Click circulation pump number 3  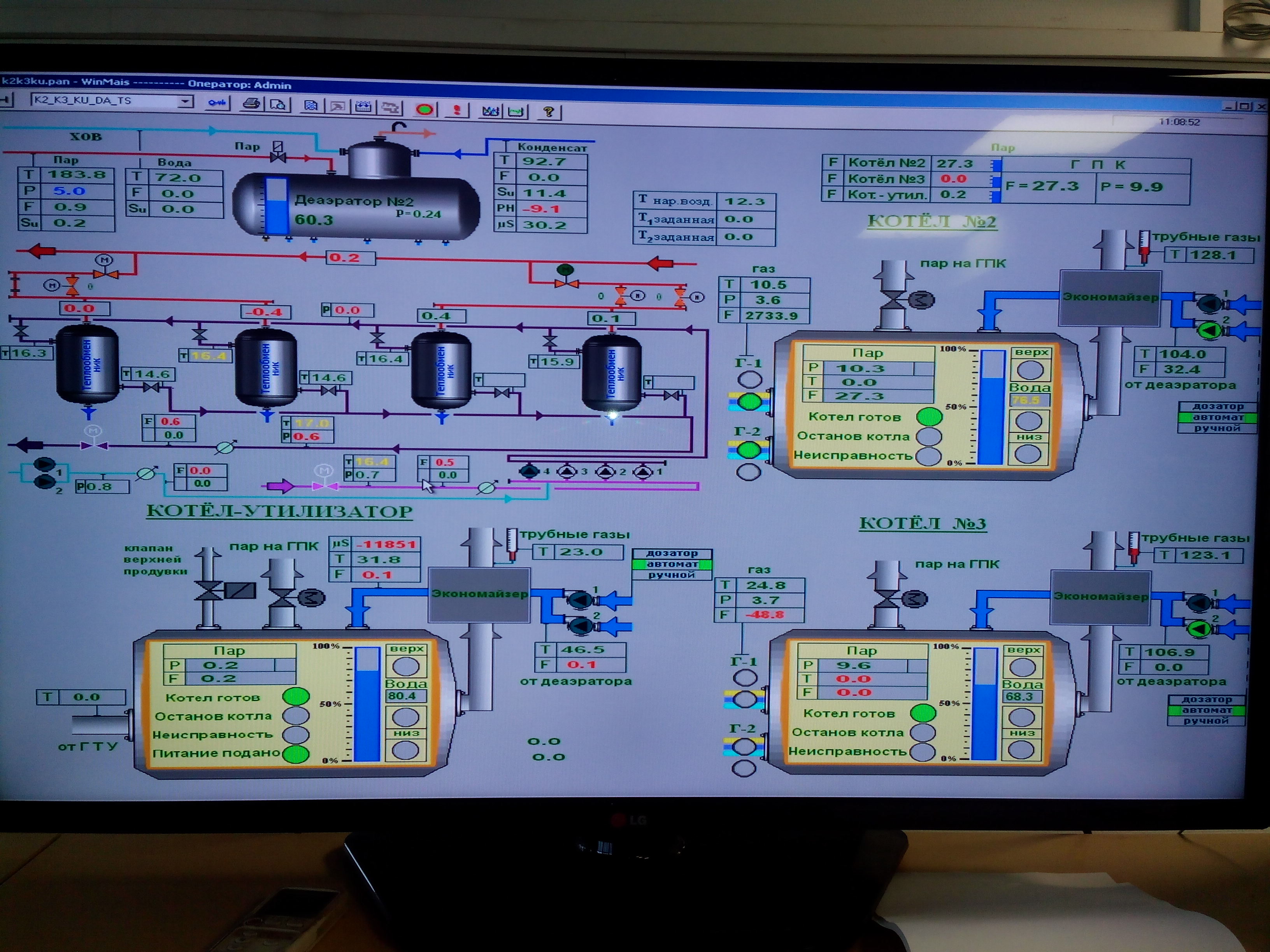(567, 472)
